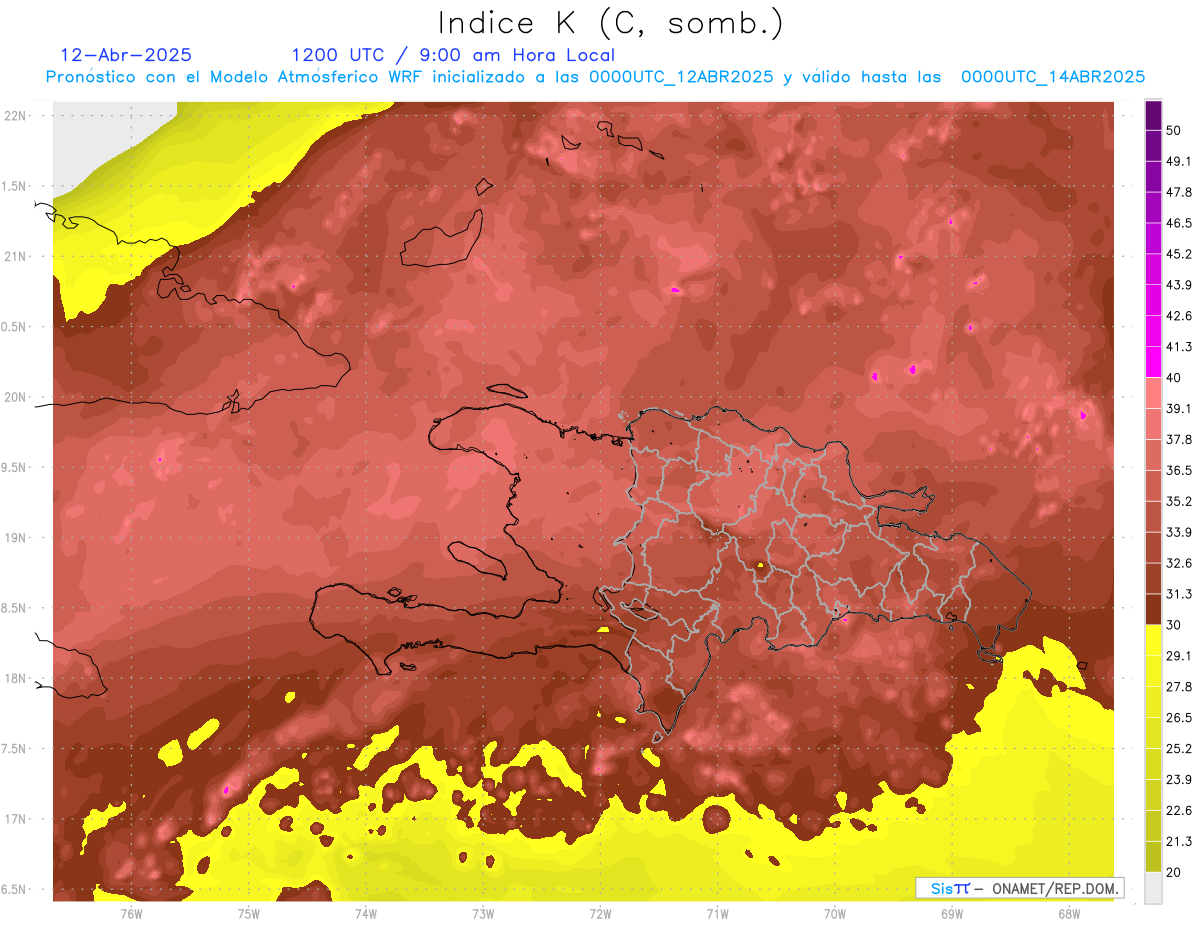Click the '22N' latitude label
This screenshot has height=927, width=1200.
point(15,116)
